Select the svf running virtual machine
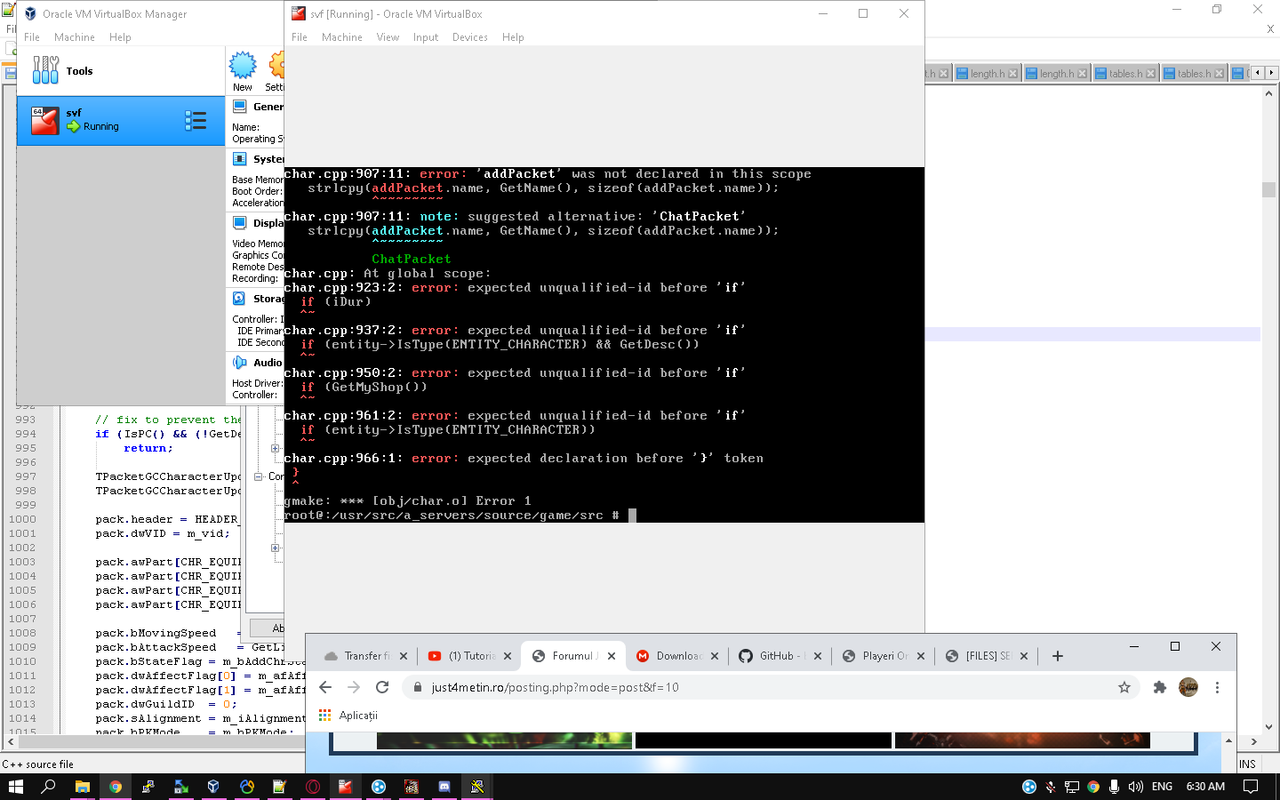Image resolution: width=1280 pixels, height=800 pixels. pyautogui.click(x=120, y=120)
